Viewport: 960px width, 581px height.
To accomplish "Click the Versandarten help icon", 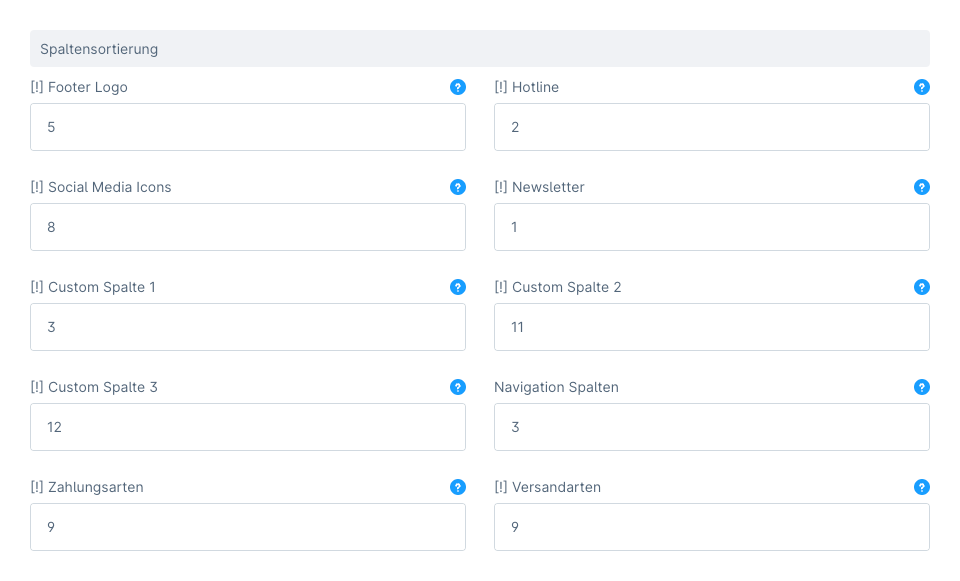I will click(x=922, y=487).
